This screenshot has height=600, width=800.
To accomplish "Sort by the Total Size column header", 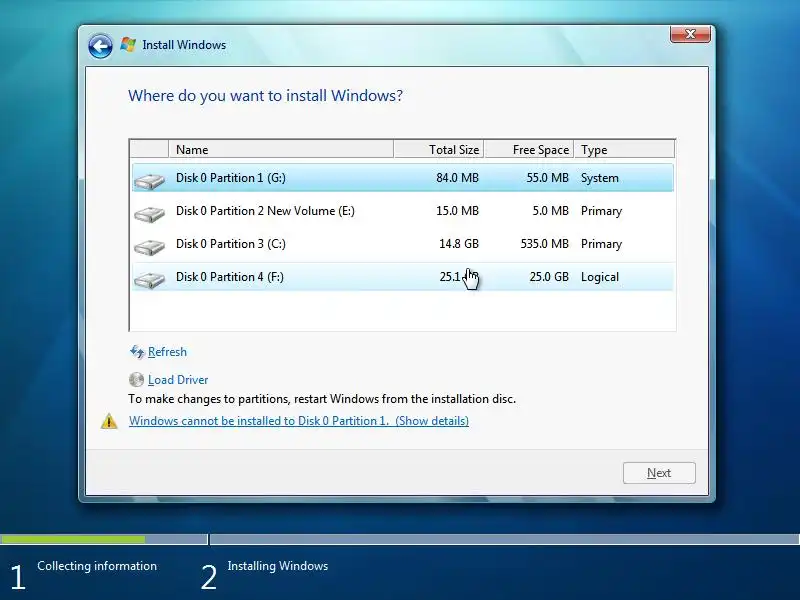I will click(439, 149).
